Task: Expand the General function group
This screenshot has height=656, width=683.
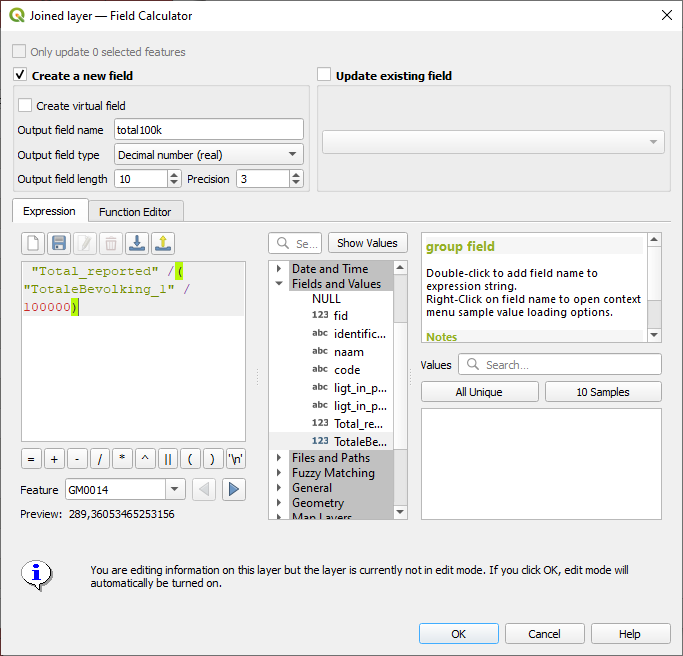Action: pyautogui.click(x=279, y=488)
